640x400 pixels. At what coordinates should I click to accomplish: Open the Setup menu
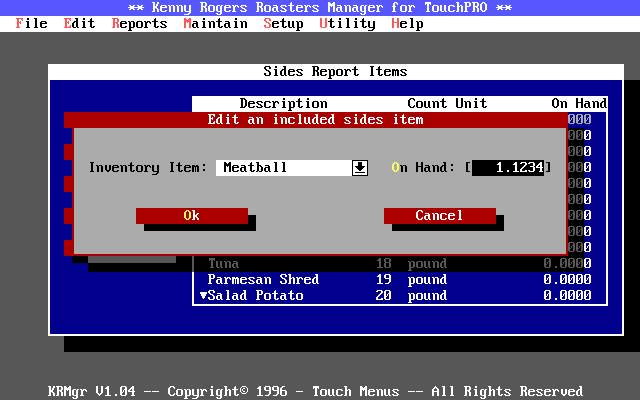click(x=283, y=24)
